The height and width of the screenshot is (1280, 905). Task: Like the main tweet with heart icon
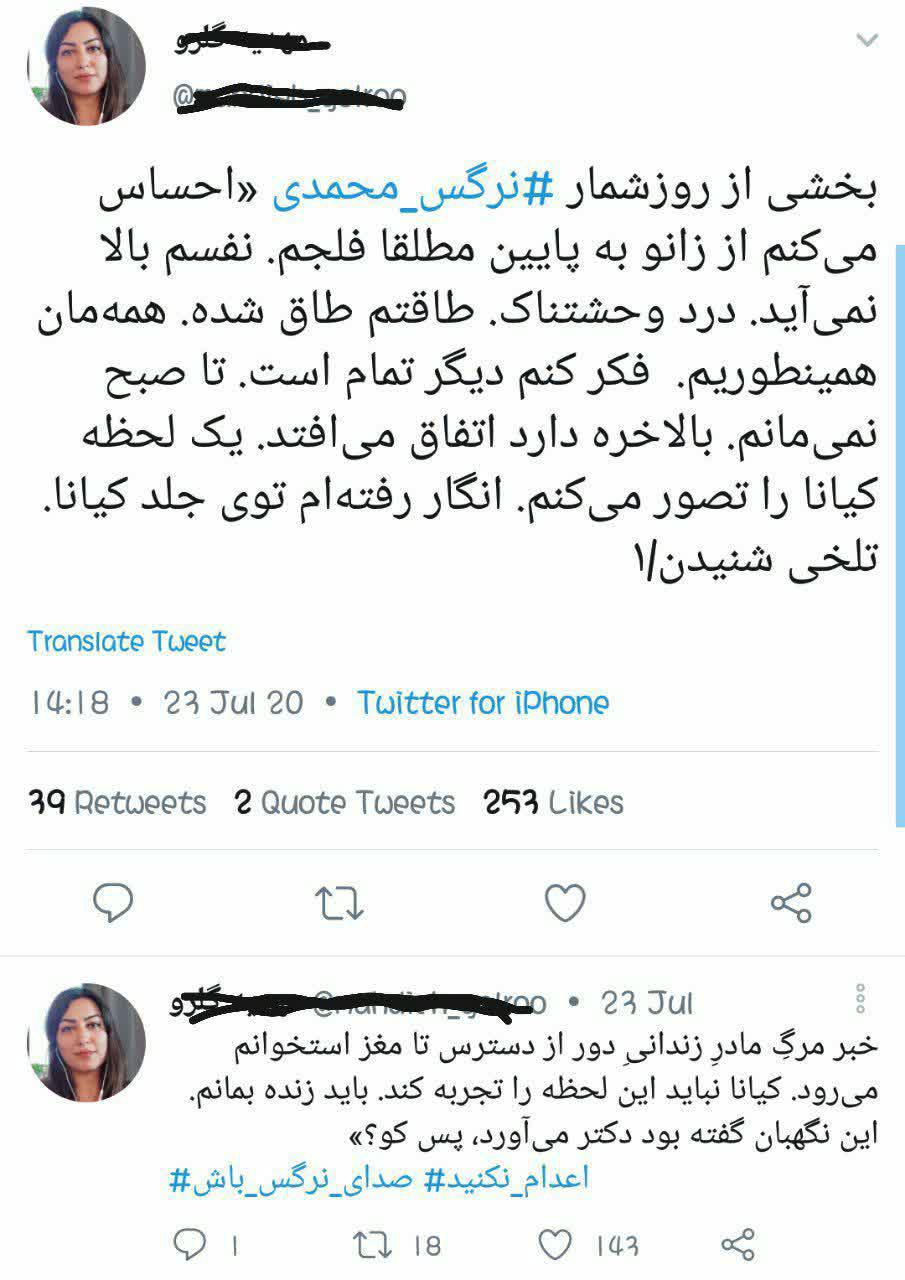pyautogui.click(x=565, y=904)
